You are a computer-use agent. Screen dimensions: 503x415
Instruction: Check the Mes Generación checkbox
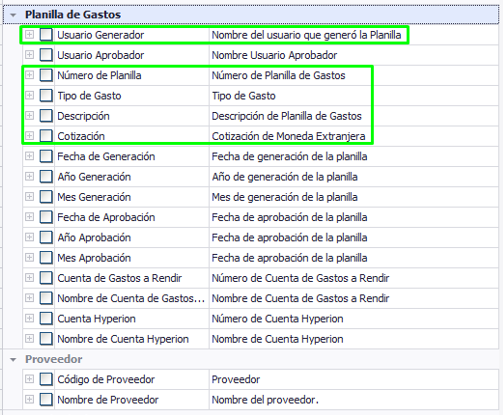(x=46, y=197)
